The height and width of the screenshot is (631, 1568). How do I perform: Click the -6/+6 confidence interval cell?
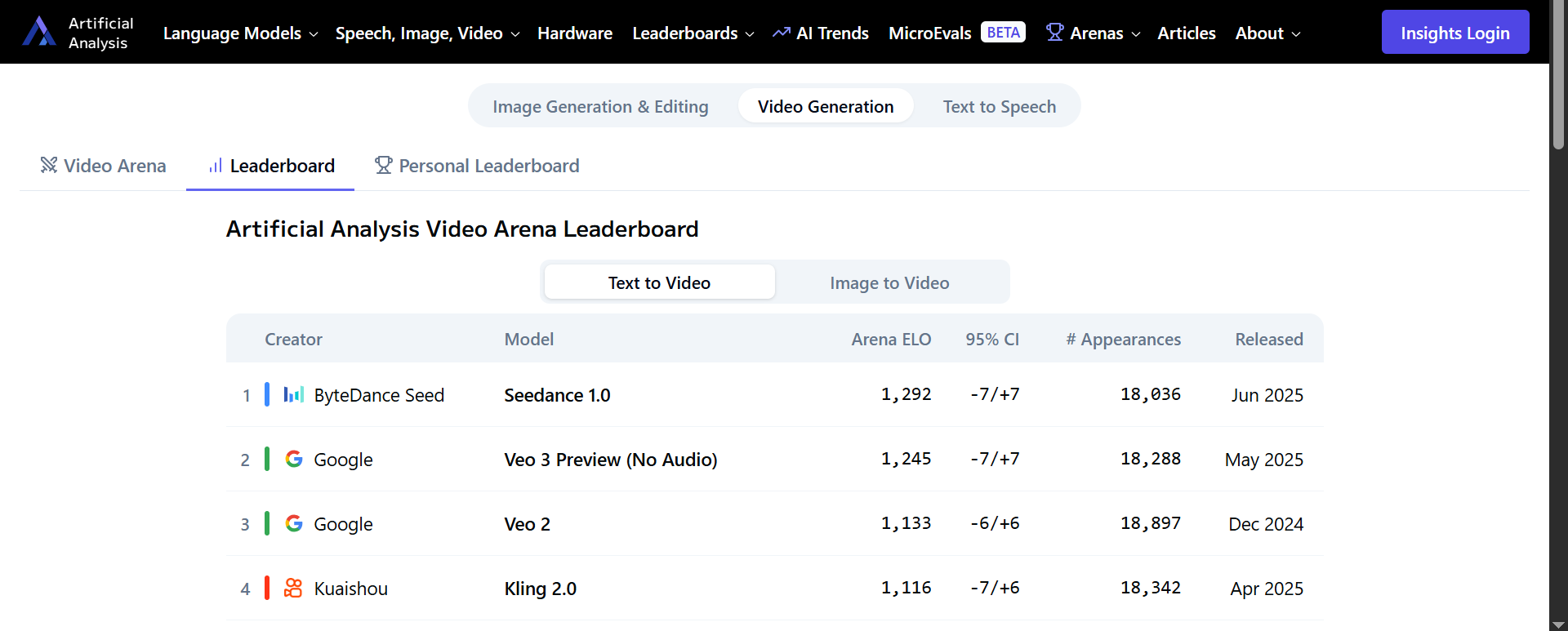pyautogui.click(x=995, y=523)
